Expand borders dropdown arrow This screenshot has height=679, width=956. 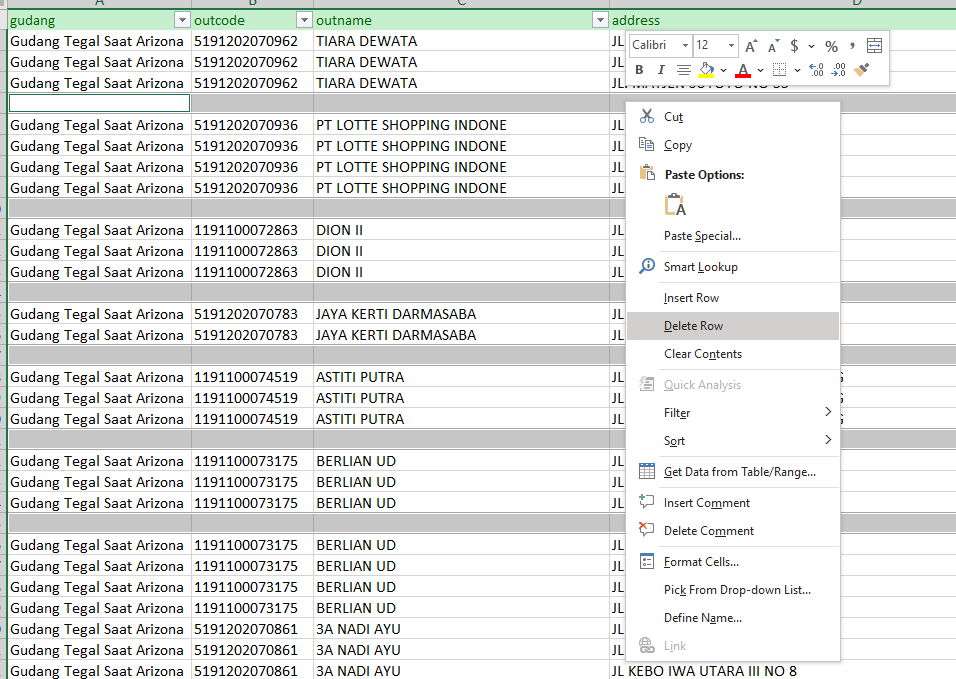(797, 71)
